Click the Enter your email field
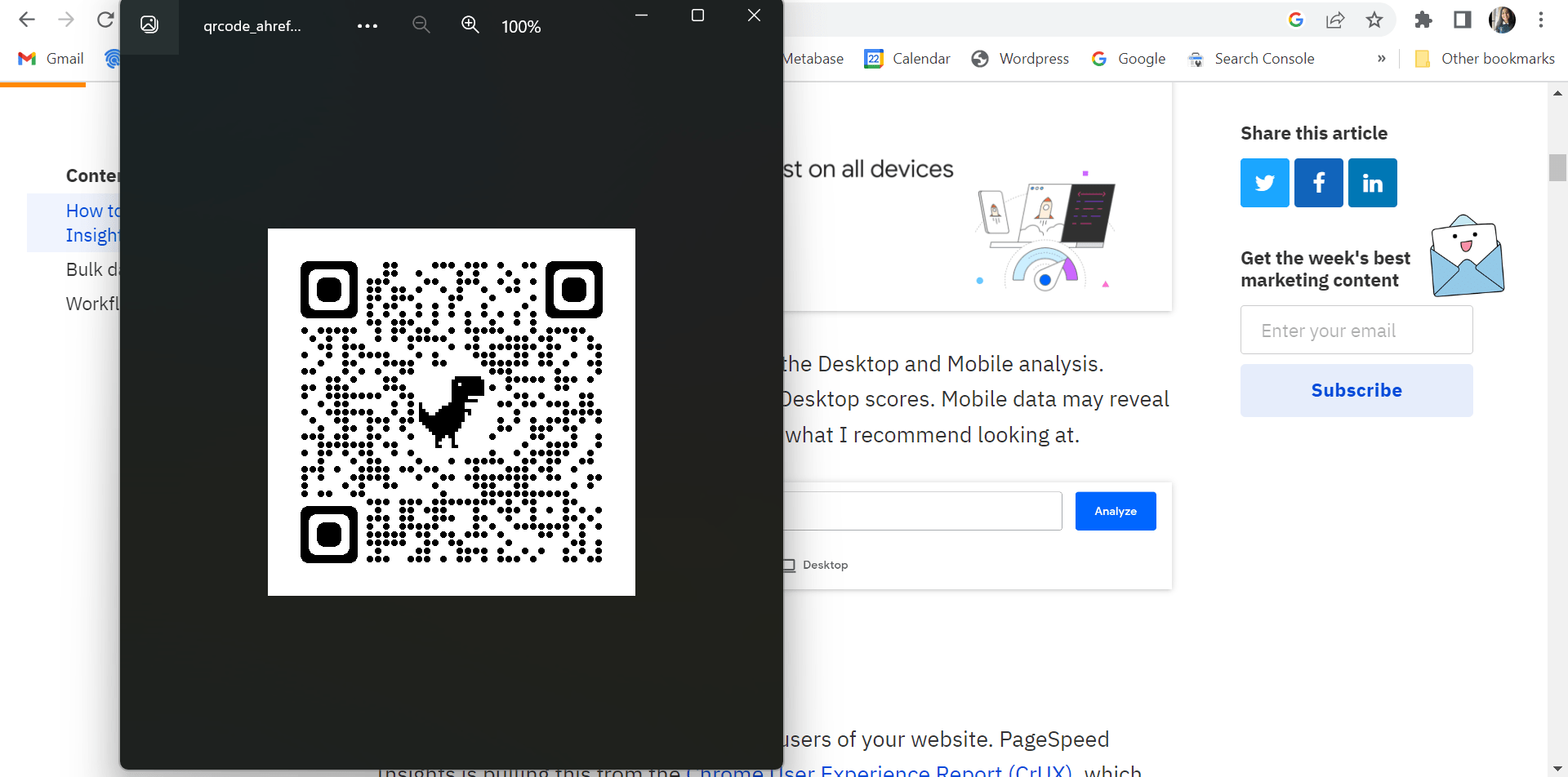This screenshot has height=777, width=1568. pyautogui.click(x=1356, y=330)
